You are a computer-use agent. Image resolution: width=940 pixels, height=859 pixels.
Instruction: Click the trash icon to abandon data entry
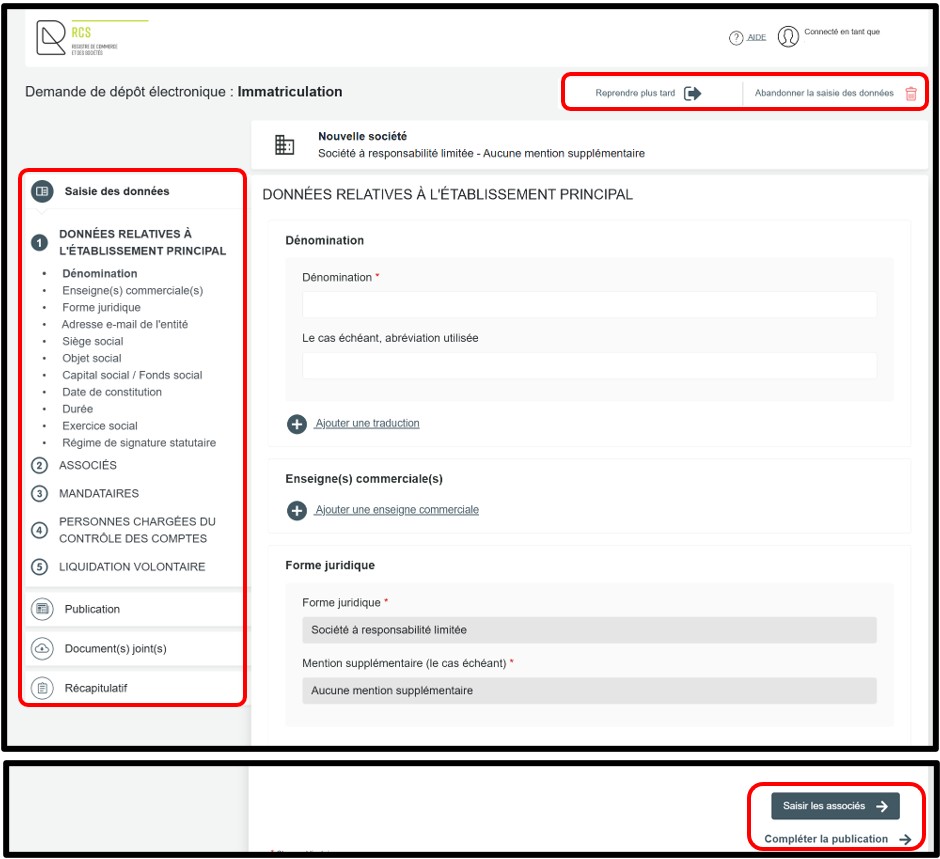pyautogui.click(x=911, y=94)
